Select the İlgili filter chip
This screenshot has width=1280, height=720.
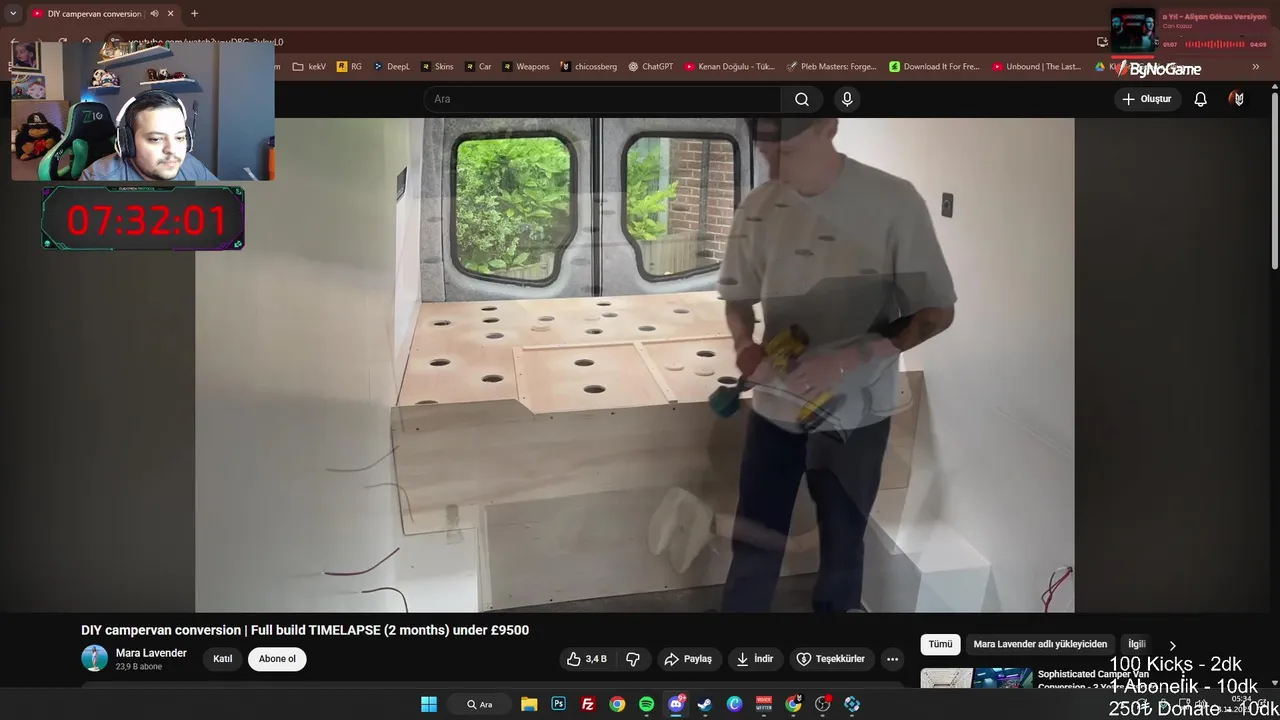pyautogui.click(x=1136, y=644)
